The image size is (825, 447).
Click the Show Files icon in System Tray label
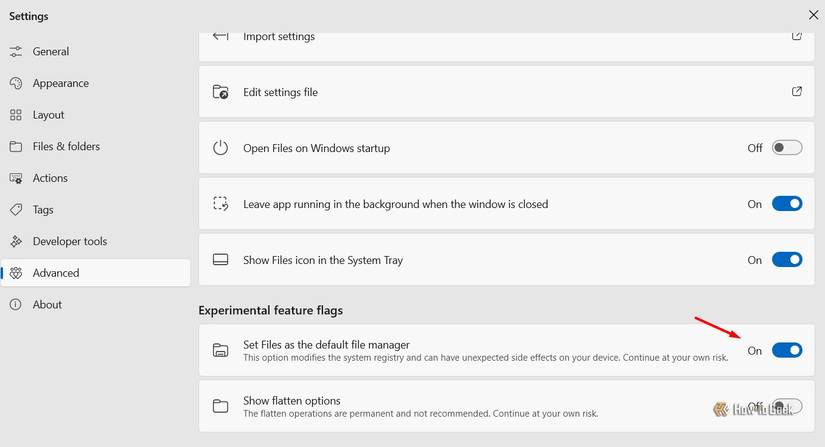323,260
